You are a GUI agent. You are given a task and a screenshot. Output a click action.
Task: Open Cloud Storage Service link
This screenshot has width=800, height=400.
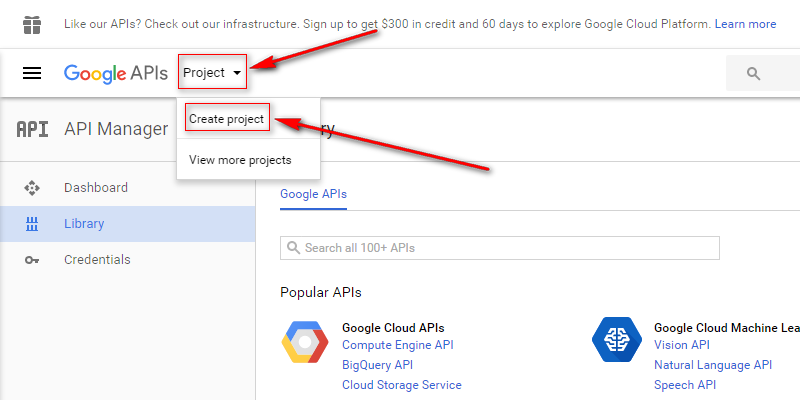tap(401, 385)
